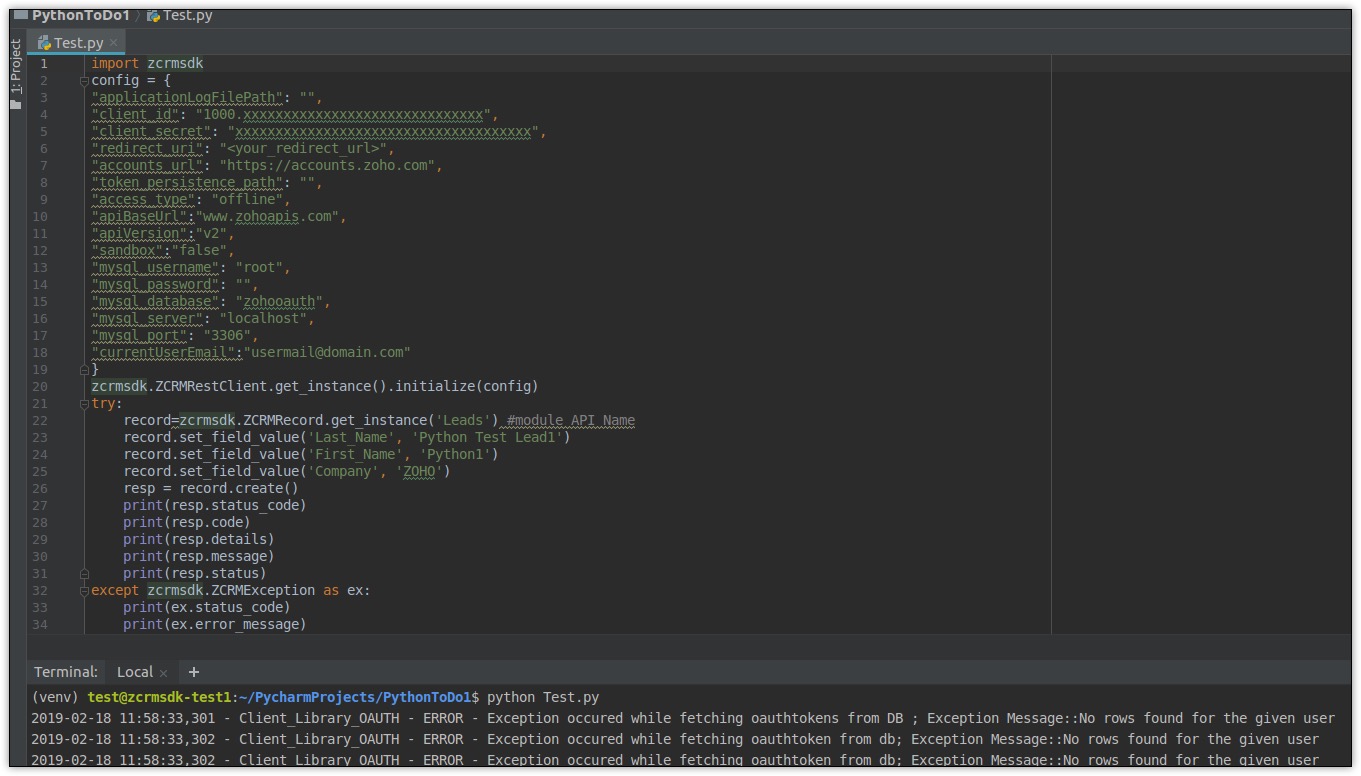Click the "client_id" key in config
1361x776 pixels.
135,114
